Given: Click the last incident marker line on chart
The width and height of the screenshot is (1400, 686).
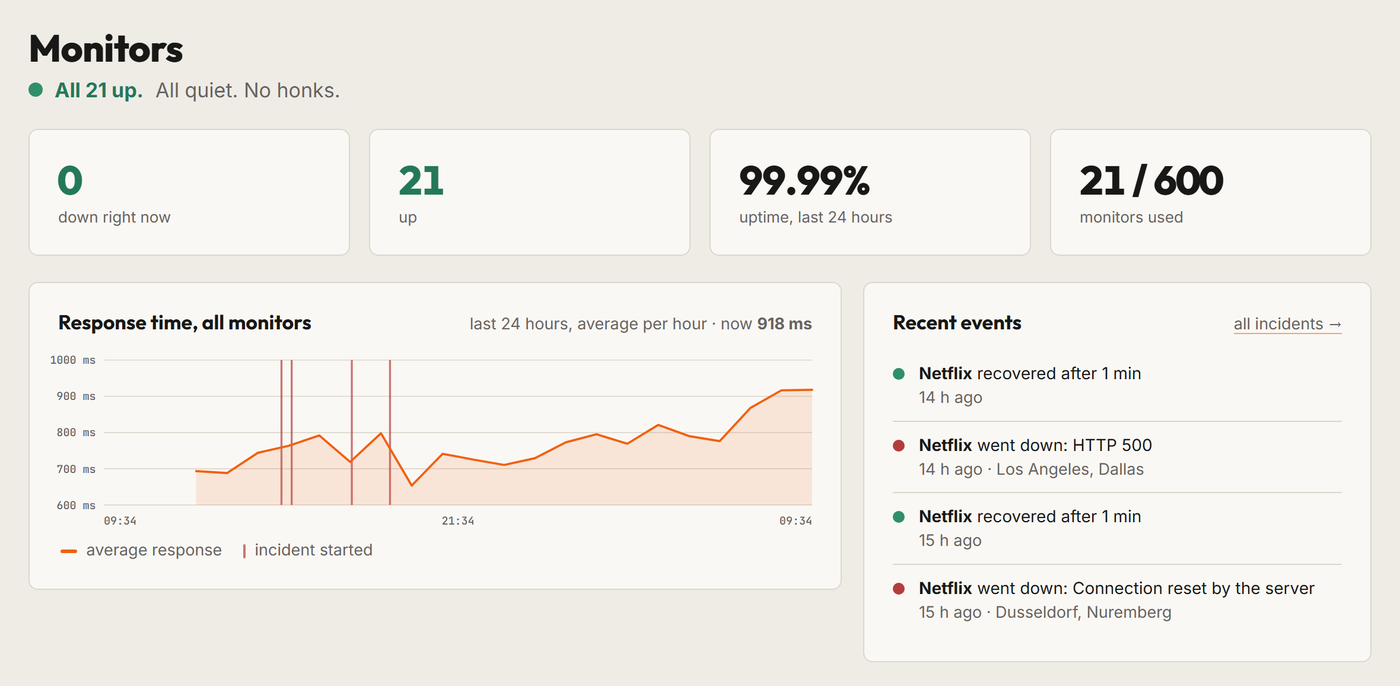Looking at the screenshot, I should click(x=390, y=432).
